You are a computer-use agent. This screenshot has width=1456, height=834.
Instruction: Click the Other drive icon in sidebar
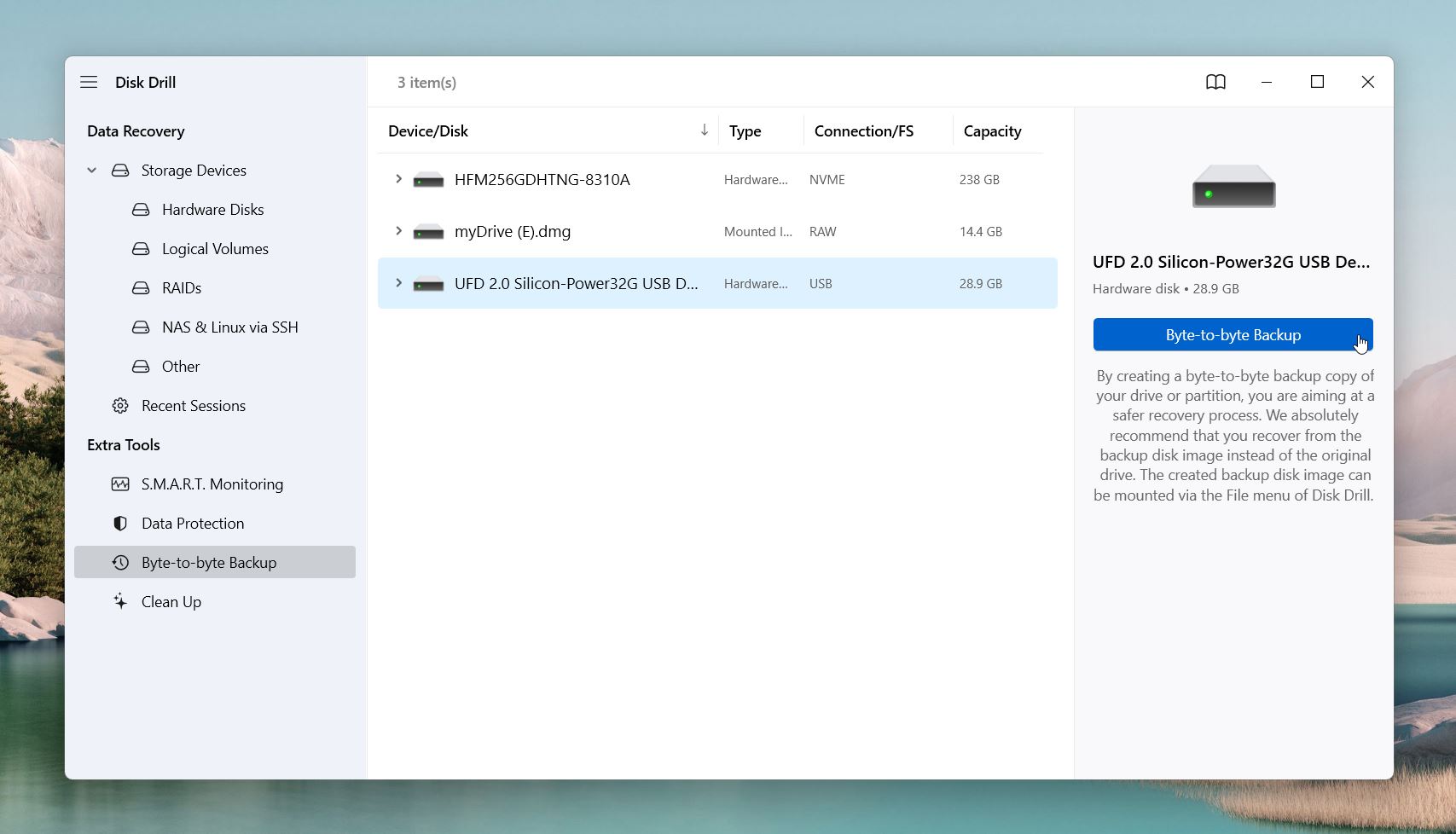tap(141, 367)
